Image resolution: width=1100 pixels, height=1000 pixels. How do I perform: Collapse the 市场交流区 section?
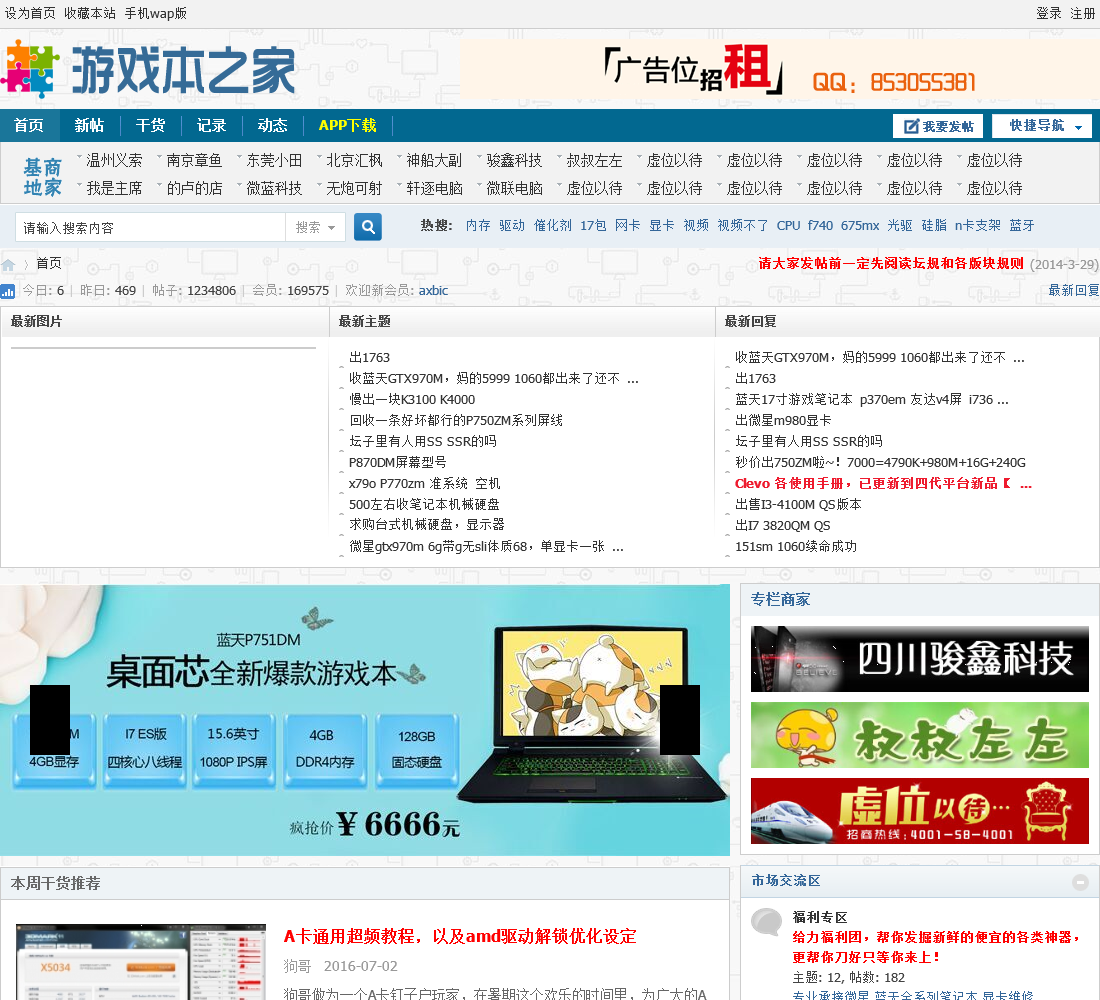point(1080,882)
